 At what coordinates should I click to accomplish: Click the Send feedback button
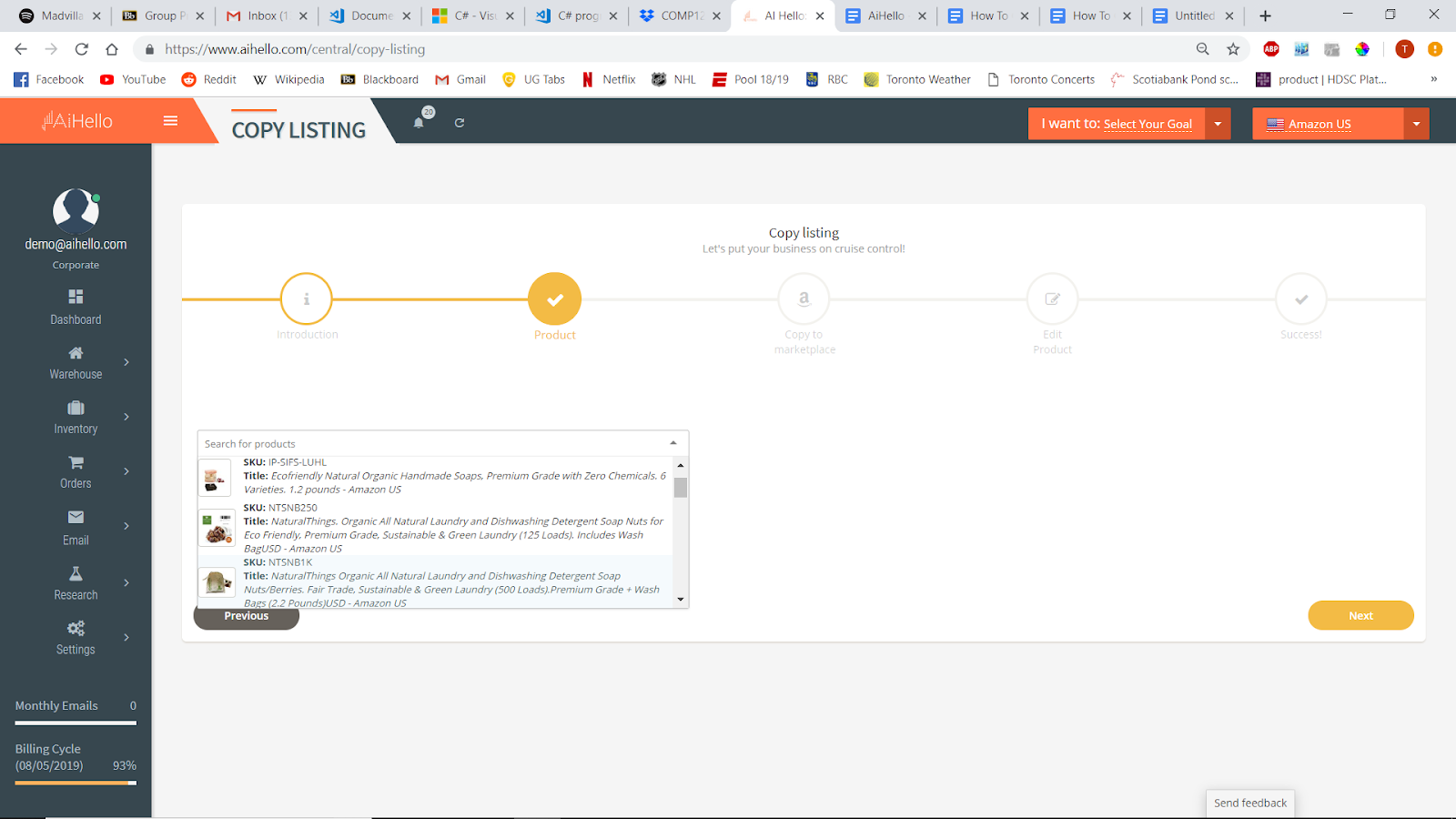click(1250, 803)
